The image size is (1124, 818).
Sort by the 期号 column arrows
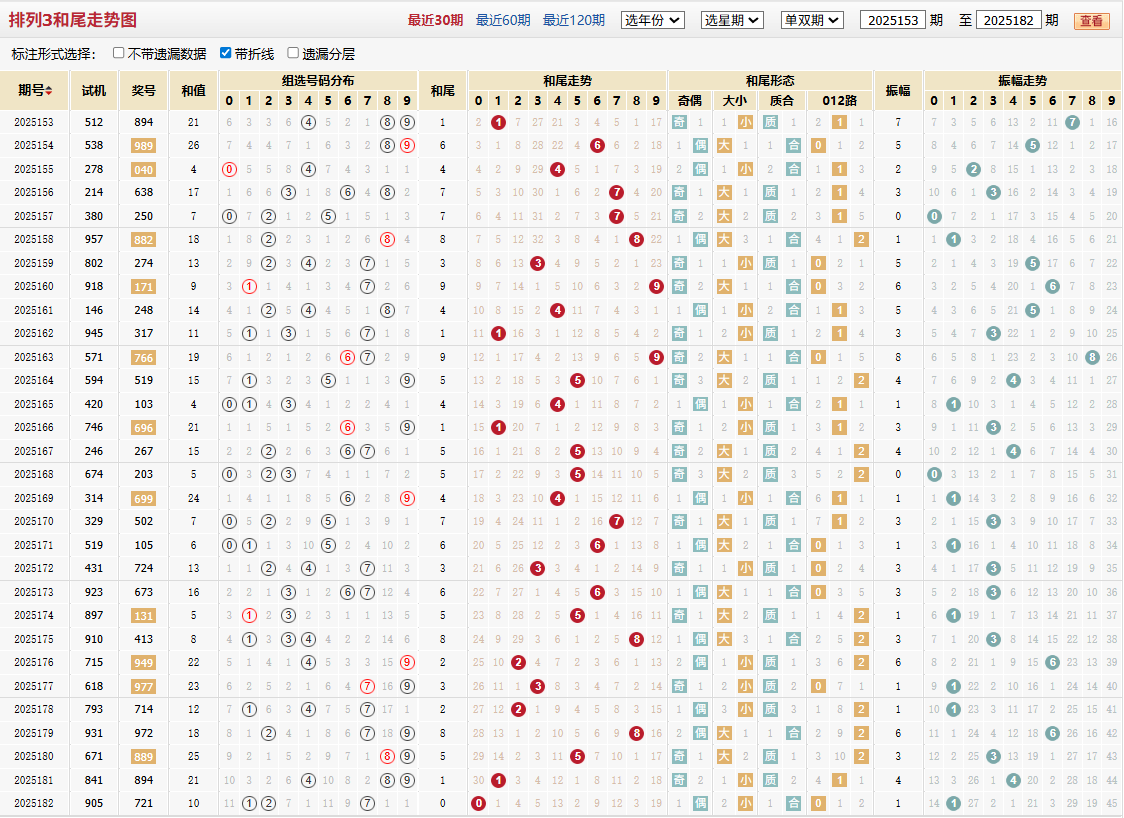coord(49,90)
